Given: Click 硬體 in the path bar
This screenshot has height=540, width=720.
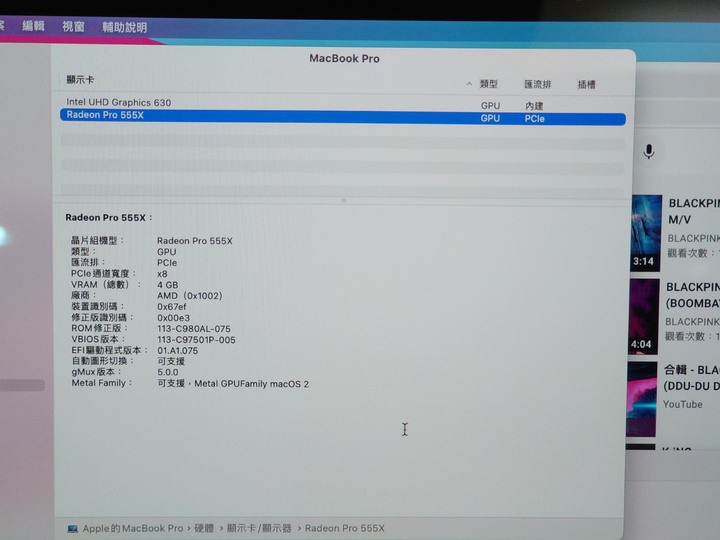Looking at the screenshot, I should coord(204,529).
